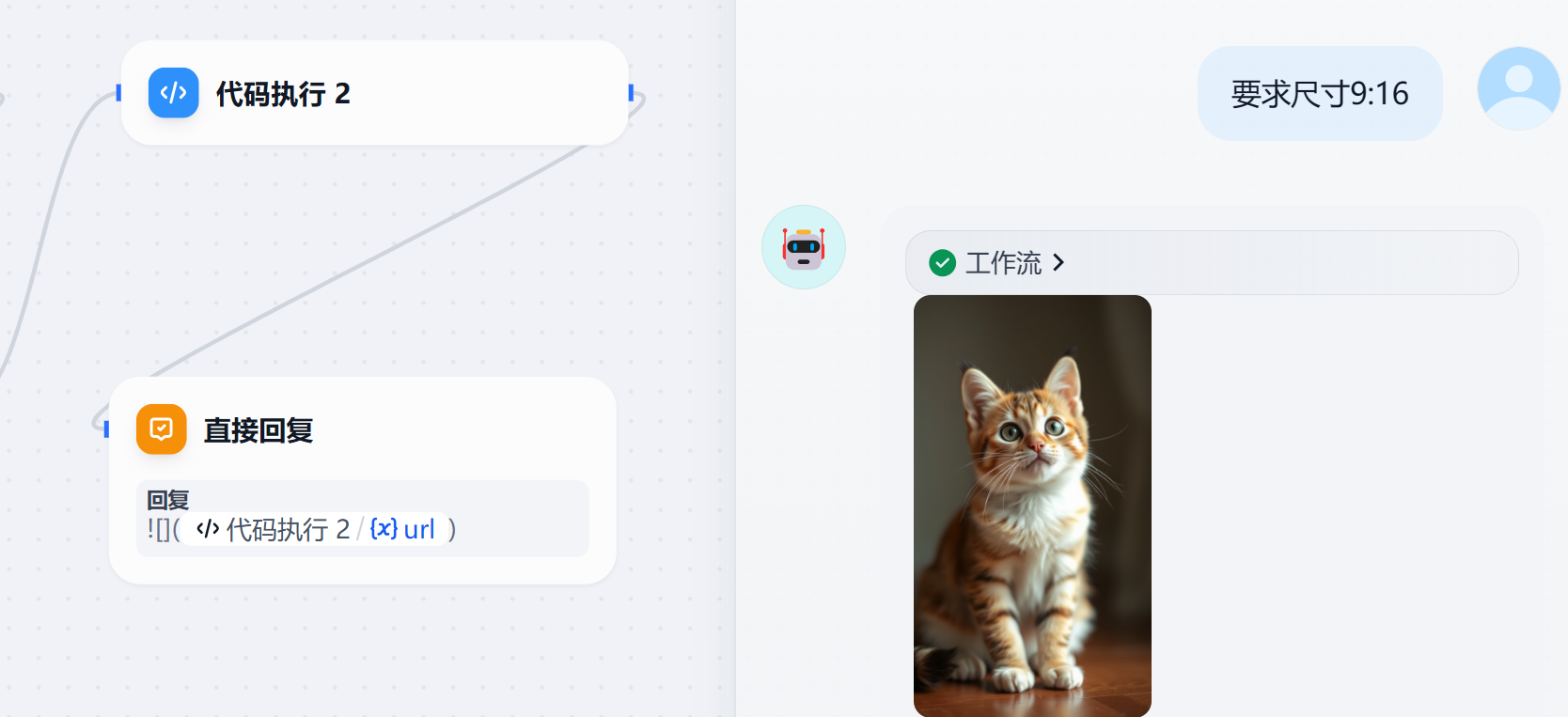Select the 直接回复 node title
This screenshot has height=717, width=1568.
[259, 430]
